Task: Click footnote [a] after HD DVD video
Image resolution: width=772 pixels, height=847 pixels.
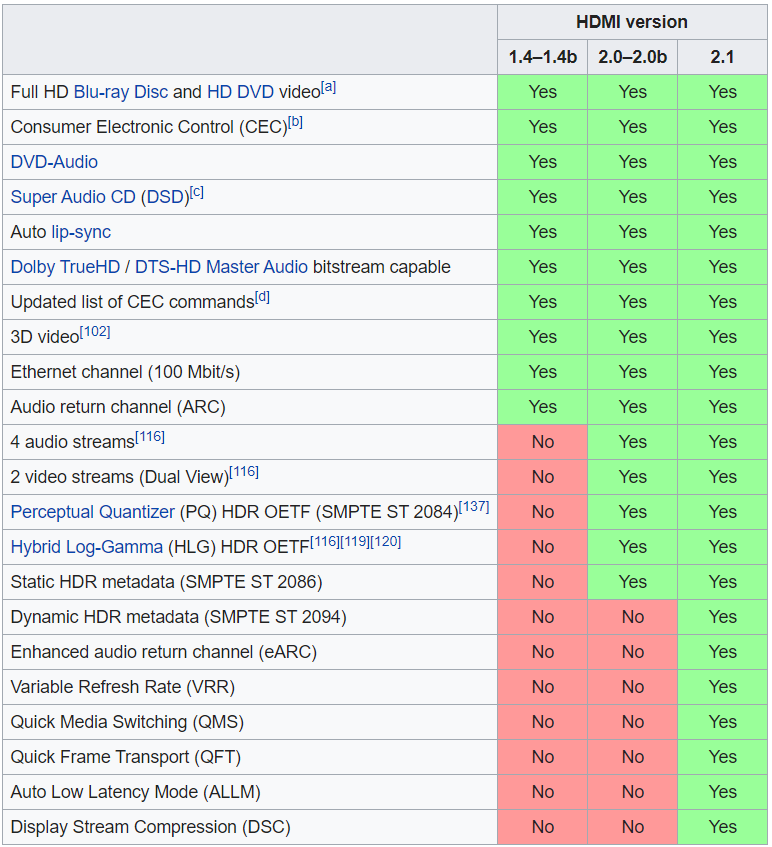Action: click(328, 87)
